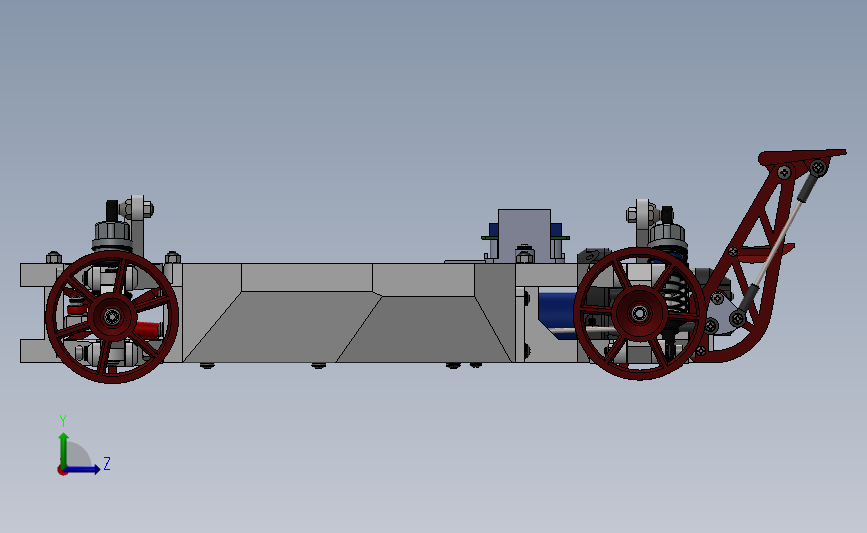Pick the black shock shaft top above left wheel

click(x=112, y=211)
